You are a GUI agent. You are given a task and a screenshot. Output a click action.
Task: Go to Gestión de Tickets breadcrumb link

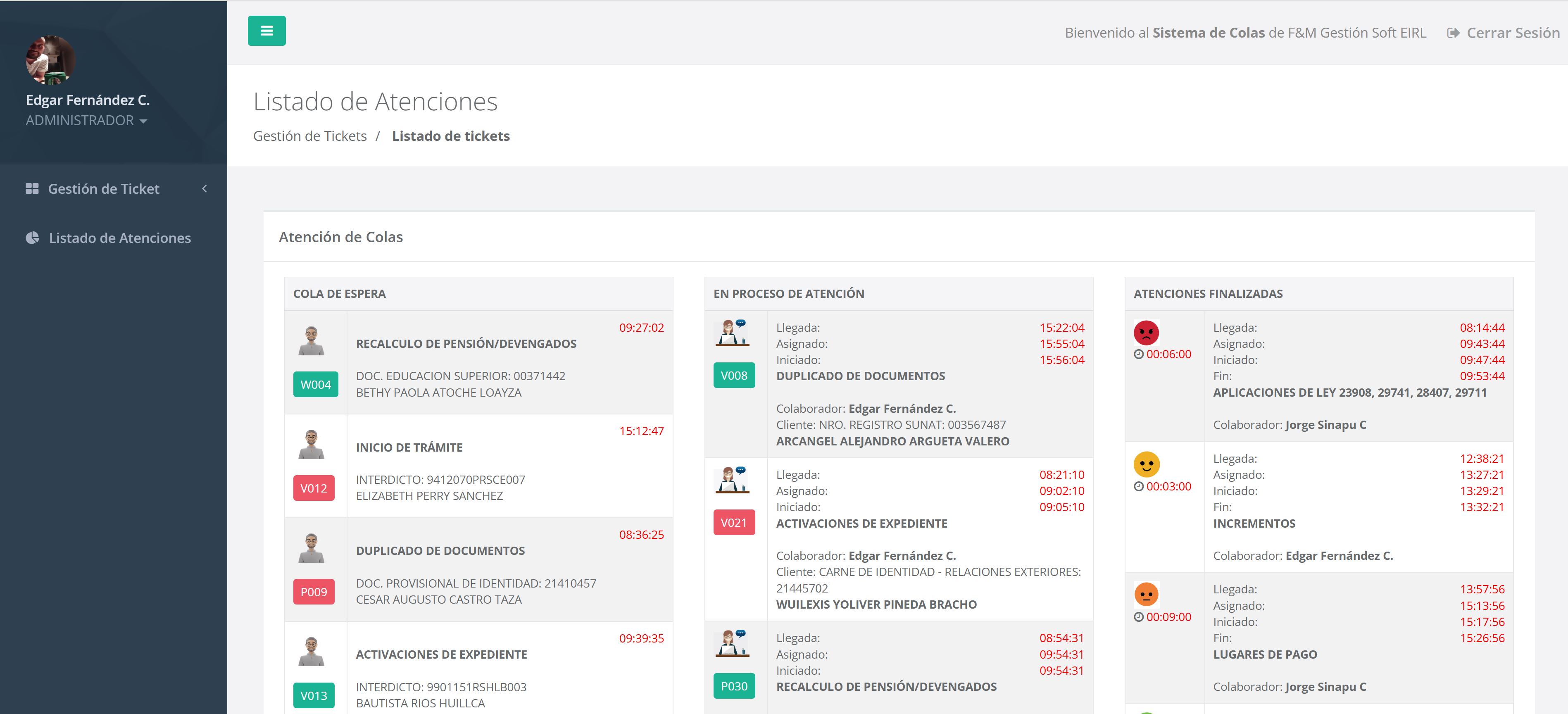[x=310, y=136]
